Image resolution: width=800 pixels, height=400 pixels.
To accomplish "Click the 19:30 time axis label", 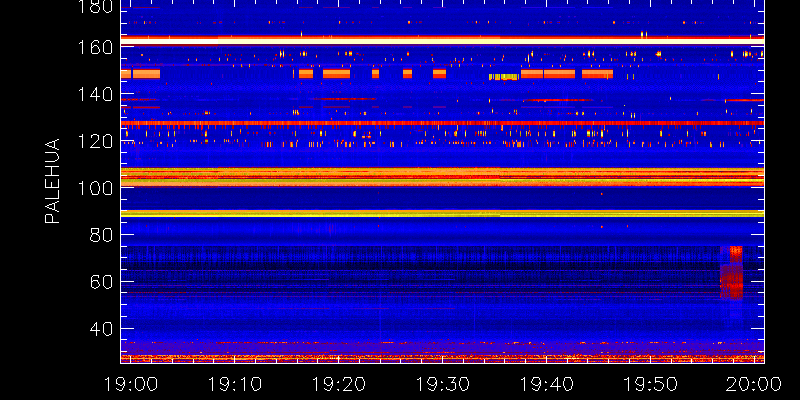I will click(x=442, y=384).
